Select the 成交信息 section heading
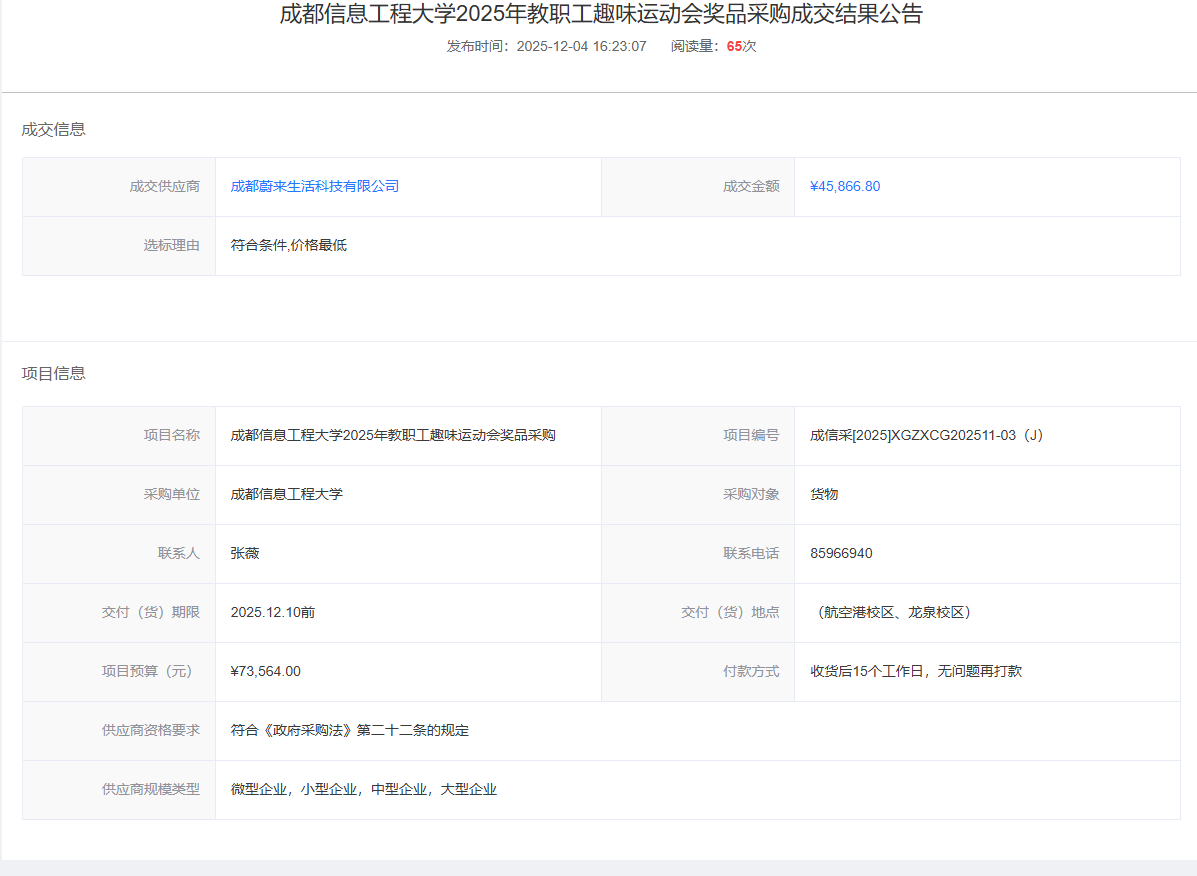1197x876 pixels. point(54,129)
